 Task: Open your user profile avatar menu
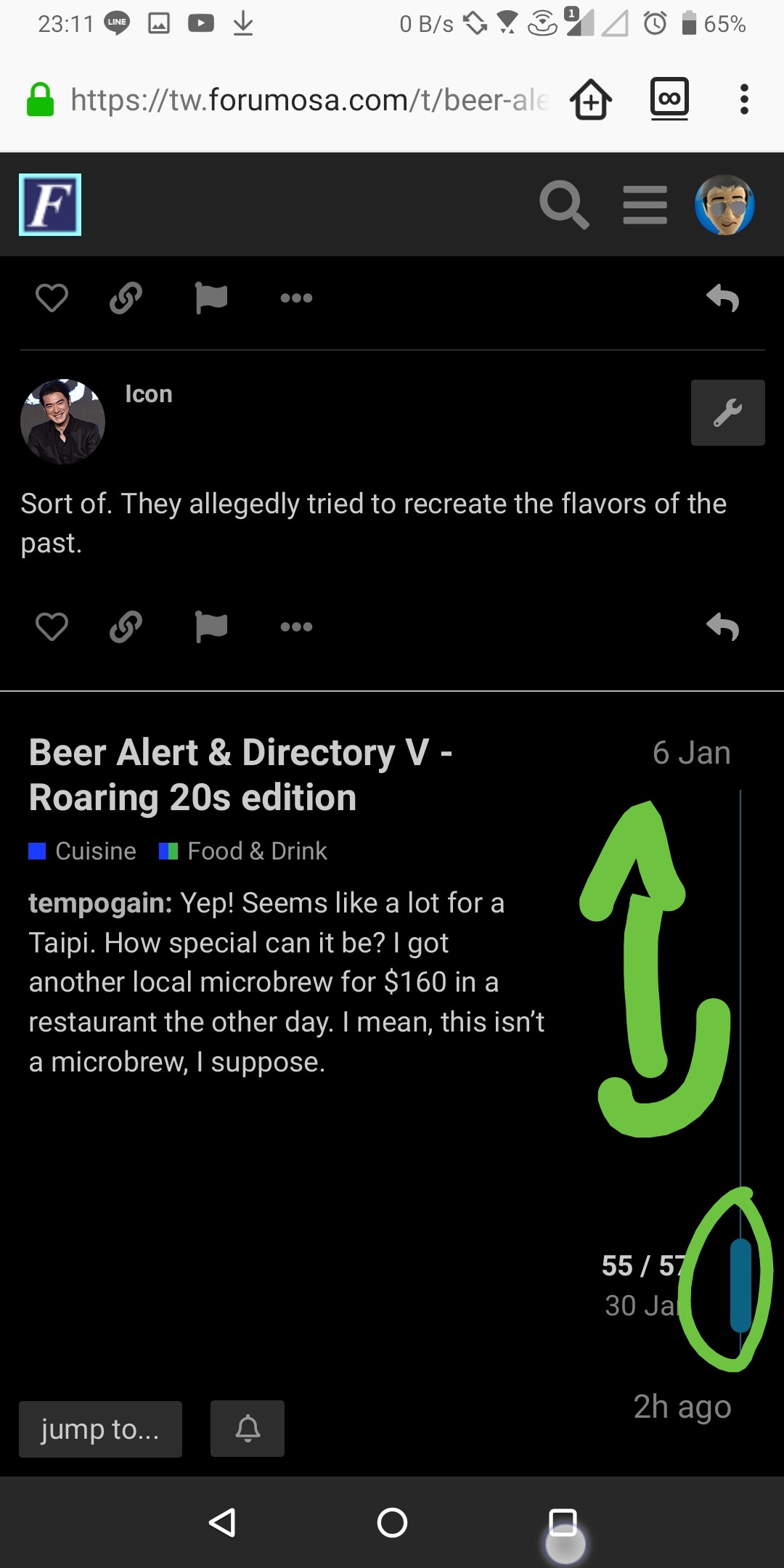(x=724, y=205)
